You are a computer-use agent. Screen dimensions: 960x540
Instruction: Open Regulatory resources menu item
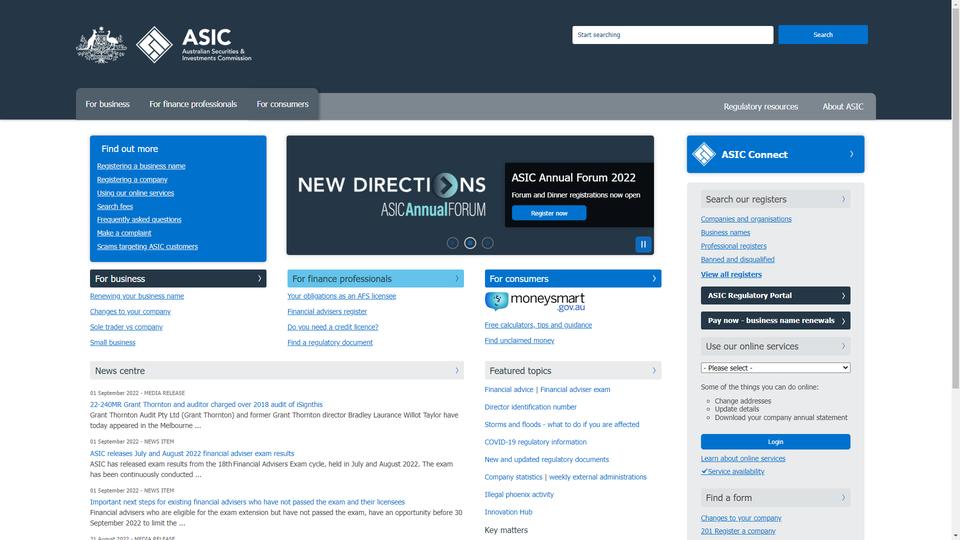(760, 107)
